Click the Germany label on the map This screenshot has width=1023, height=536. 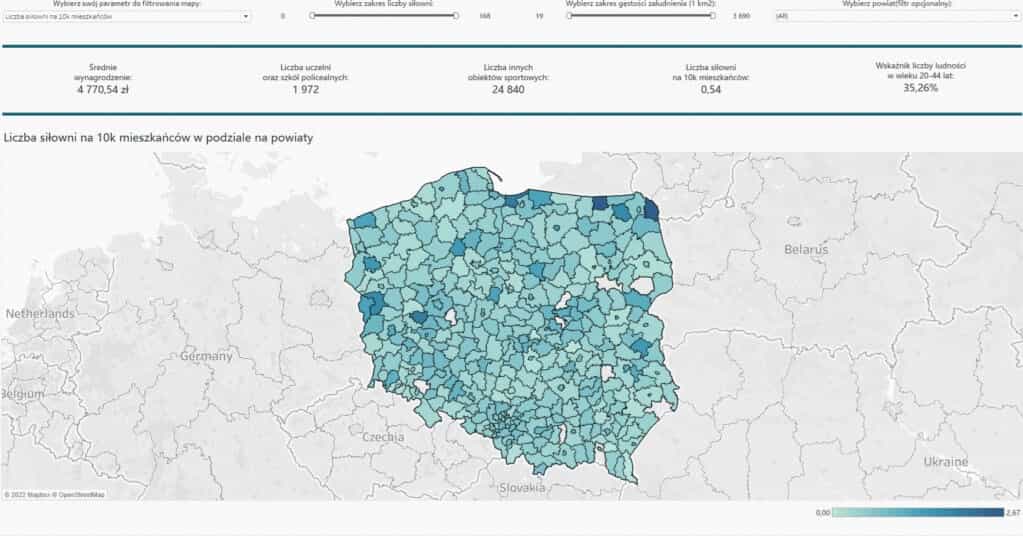(x=206, y=356)
